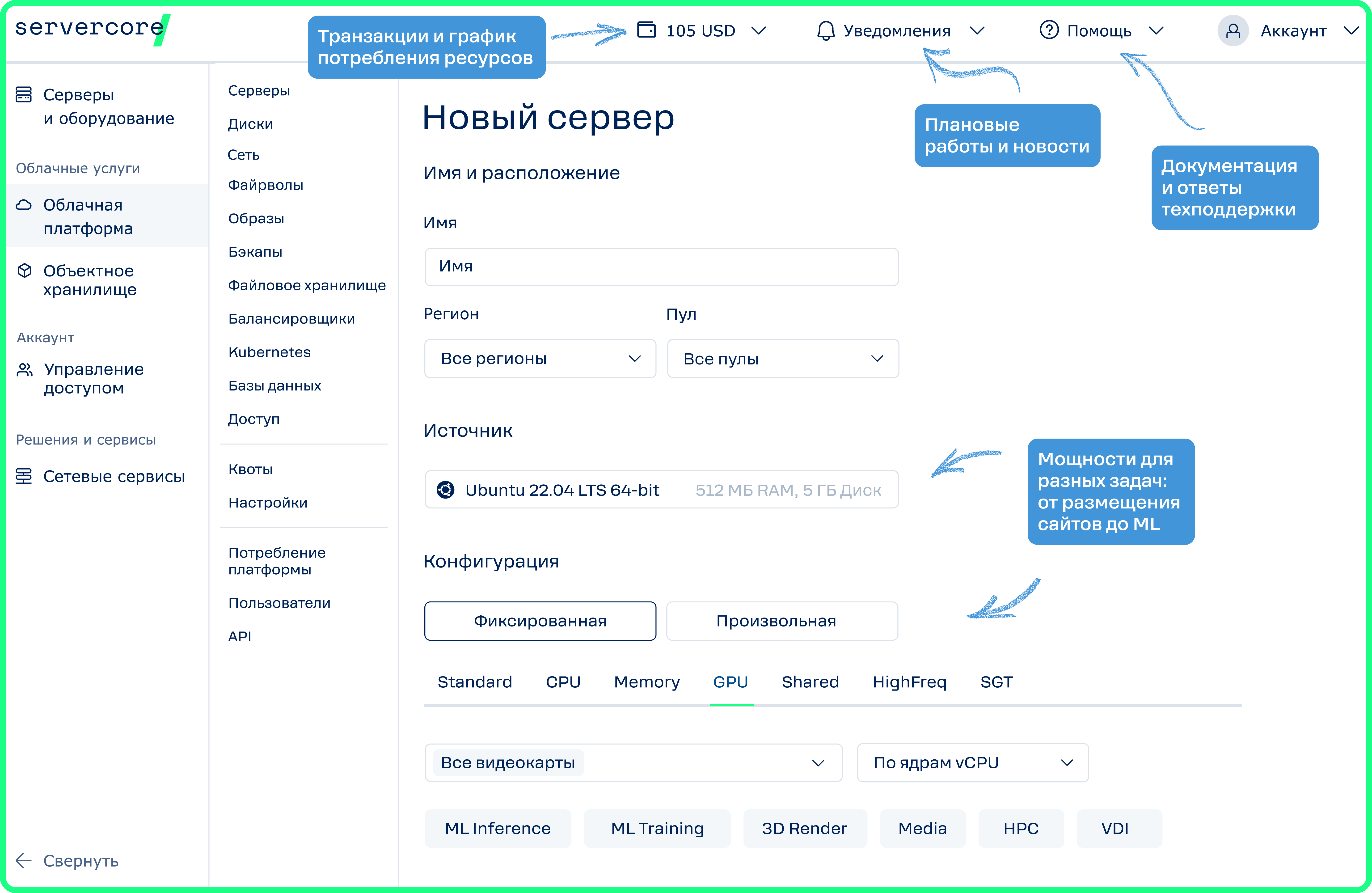
Task: Expand the Помощь dropdown chevron
Action: tap(1156, 30)
